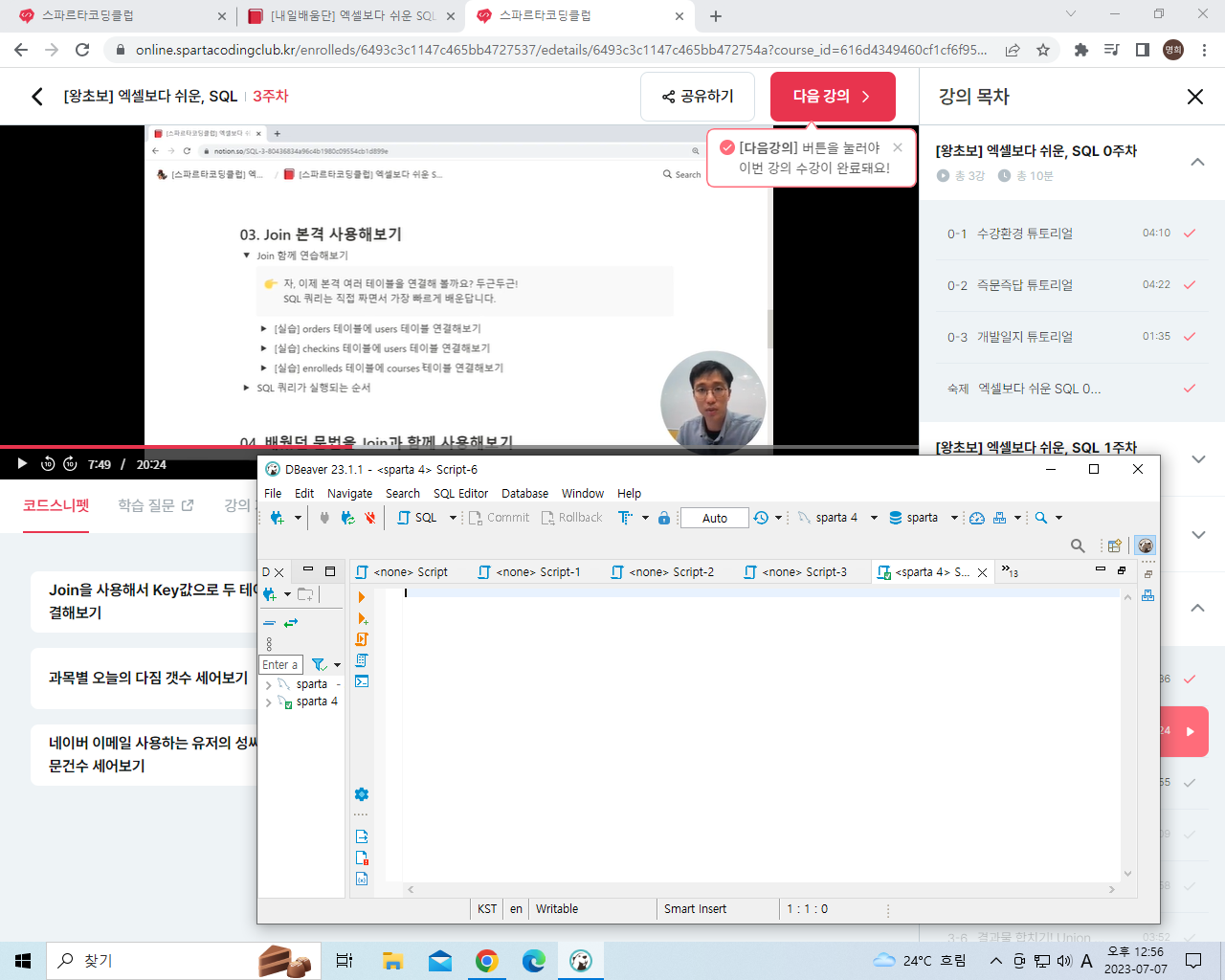Image resolution: width=1225 pixels, height=980 pixels.
Task: Click the variables document icon in editor sidebar
Action: [x=362, y=879]
